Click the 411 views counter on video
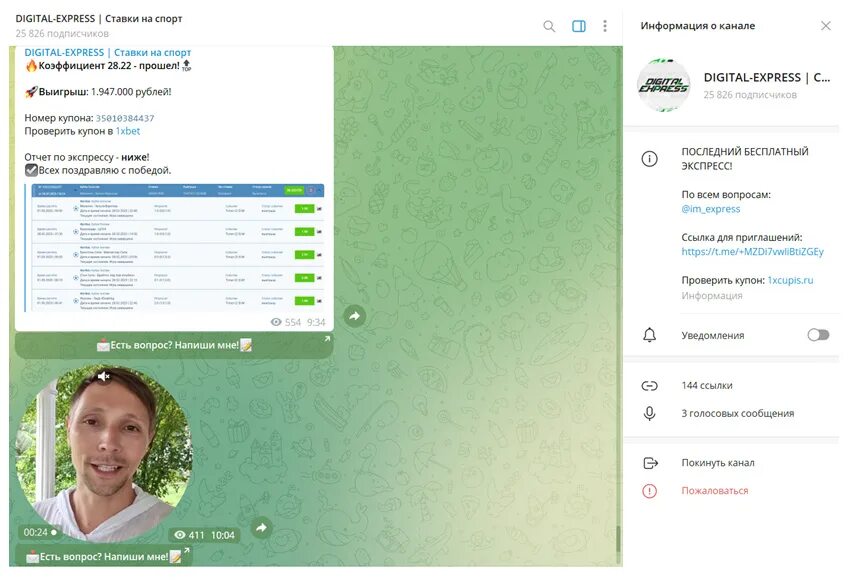 (x=196, y=535)
